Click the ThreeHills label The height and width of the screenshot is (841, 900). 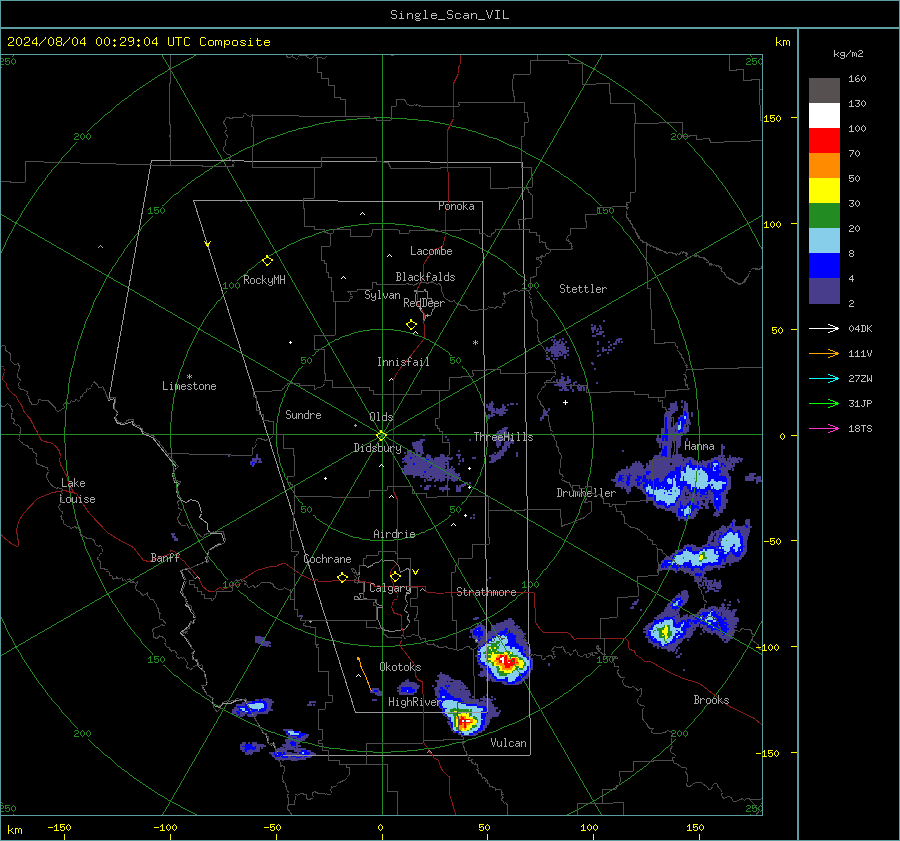click(503, 437)
